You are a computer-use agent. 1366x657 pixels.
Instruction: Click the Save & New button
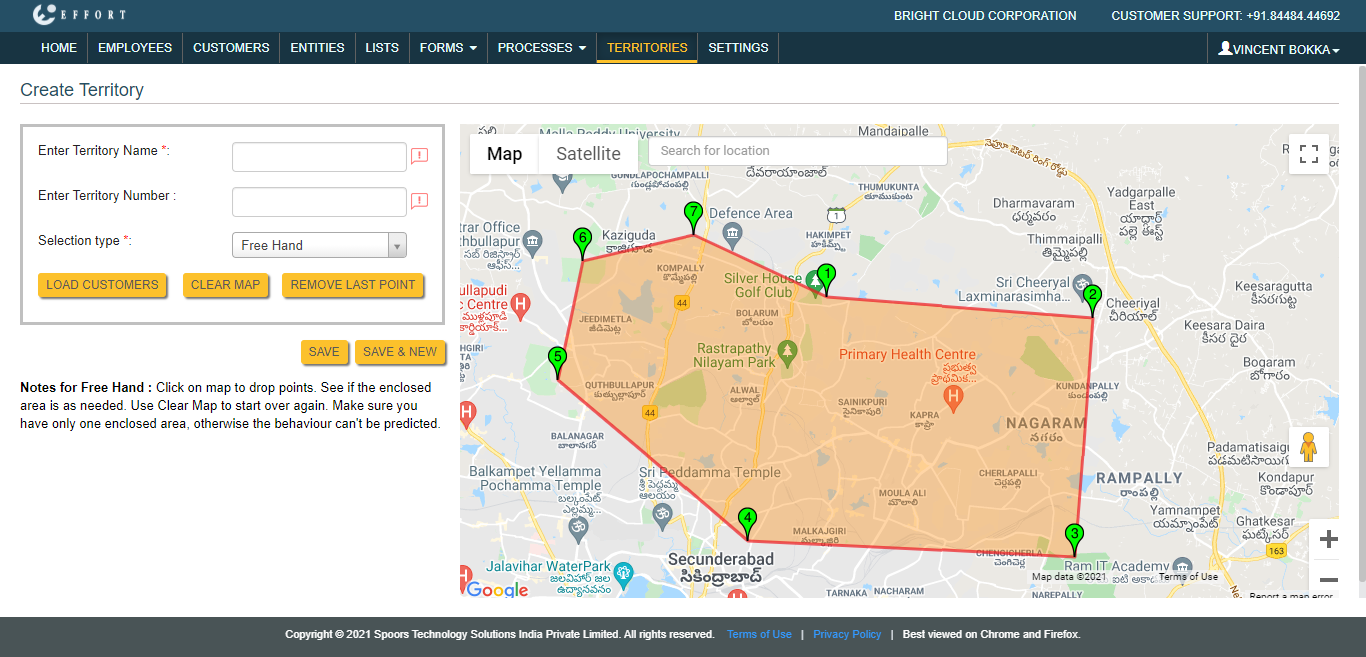399,352
